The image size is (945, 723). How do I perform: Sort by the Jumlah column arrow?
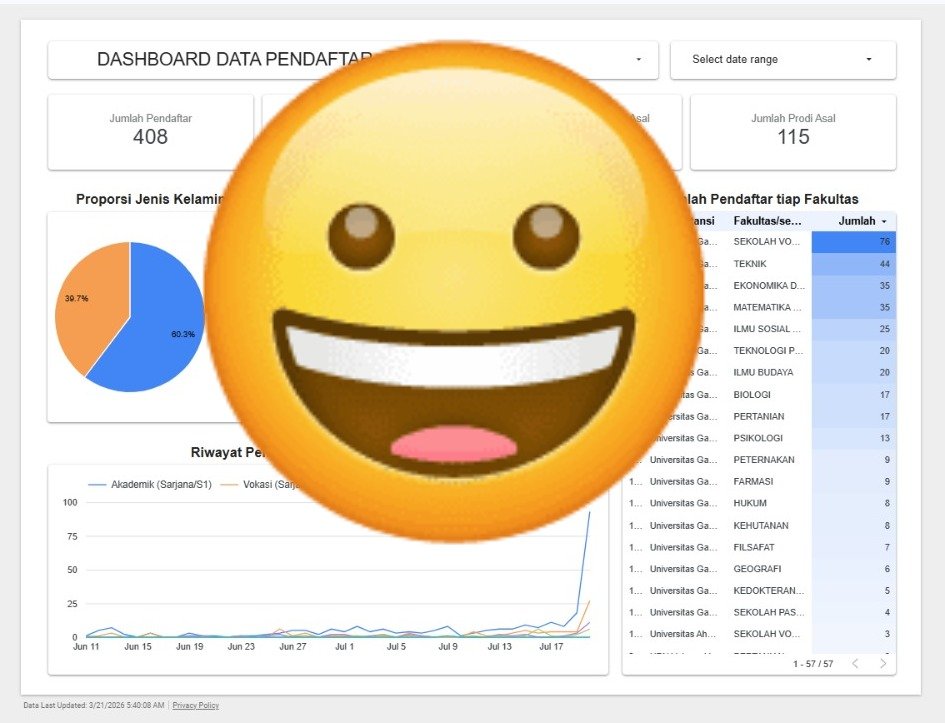[x=884, y=221]
